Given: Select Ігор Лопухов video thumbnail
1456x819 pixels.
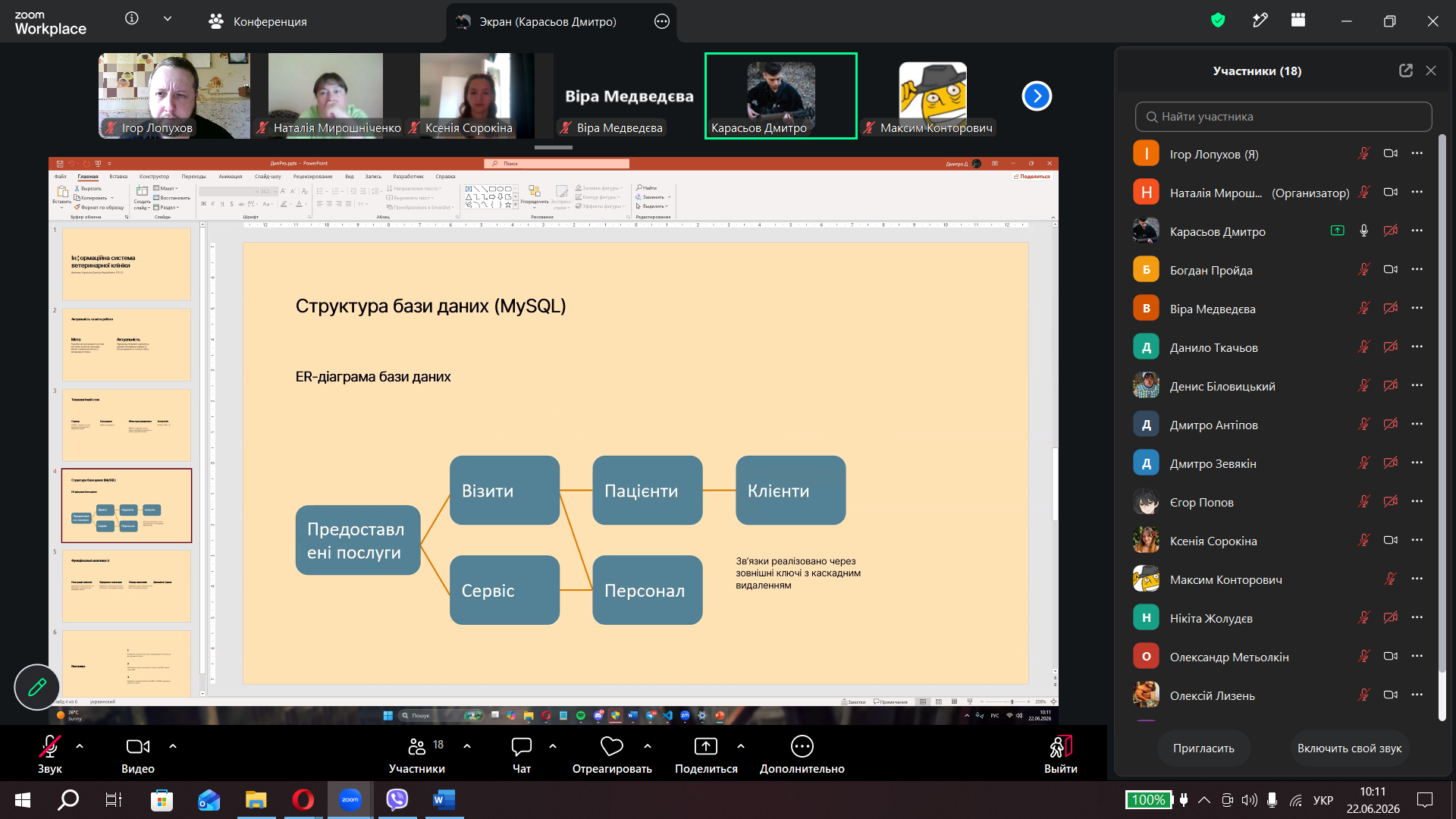Looking at the screenshot, I should 174,96.
